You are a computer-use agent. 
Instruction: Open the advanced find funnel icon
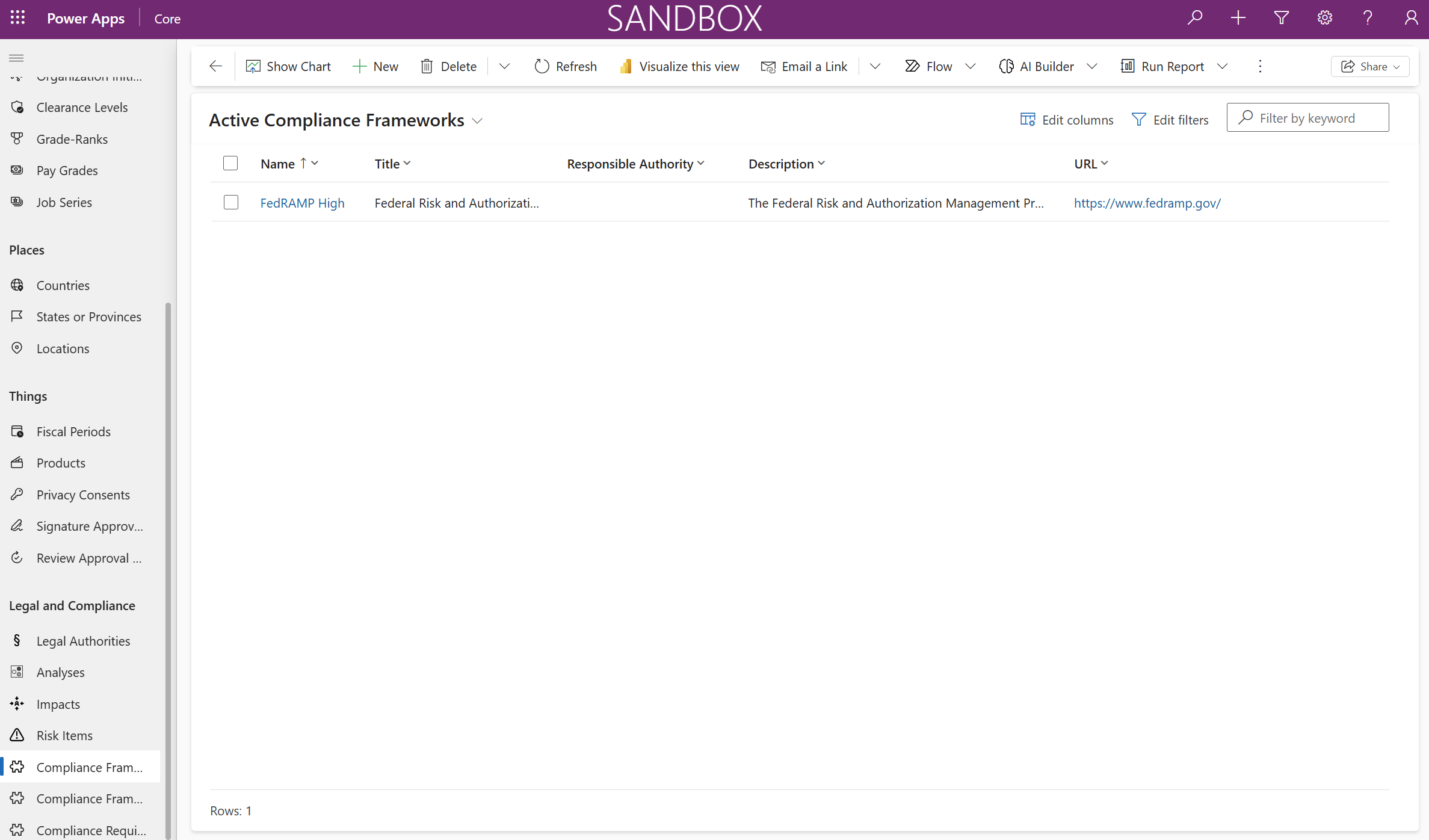1282,17
